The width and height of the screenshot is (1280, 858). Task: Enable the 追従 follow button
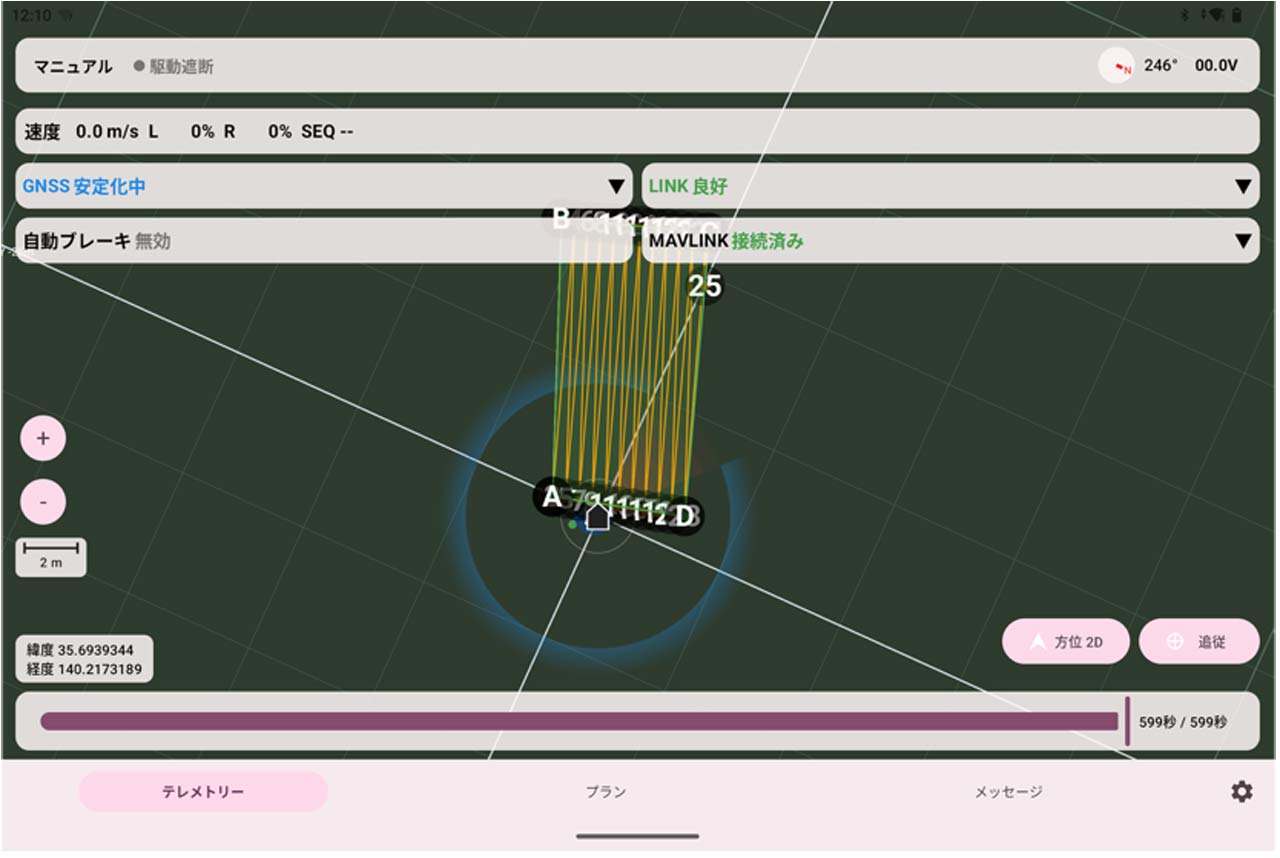click(x=1199, y=642)
